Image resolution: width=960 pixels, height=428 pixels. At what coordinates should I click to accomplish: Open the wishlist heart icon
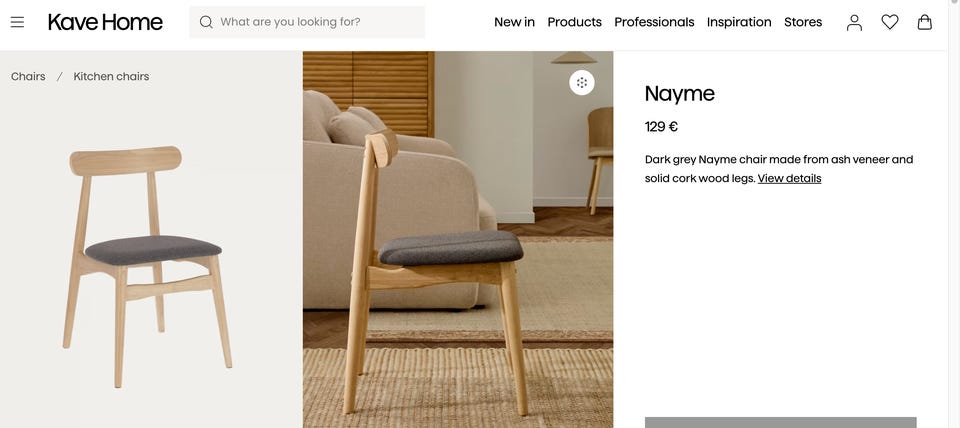coord(890,22)
